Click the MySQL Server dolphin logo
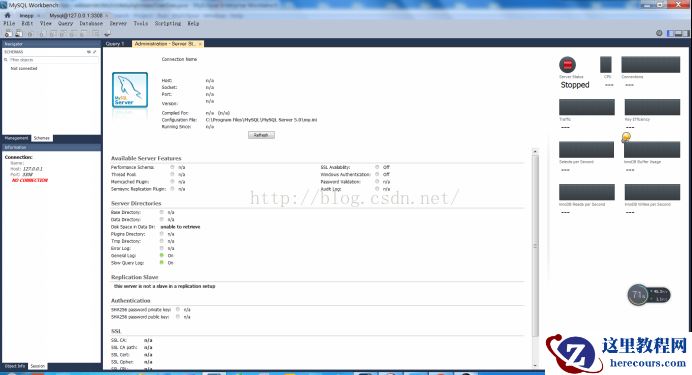Image resolution: width=692 pixels, height=375 pixels. (x=130, y=90)
